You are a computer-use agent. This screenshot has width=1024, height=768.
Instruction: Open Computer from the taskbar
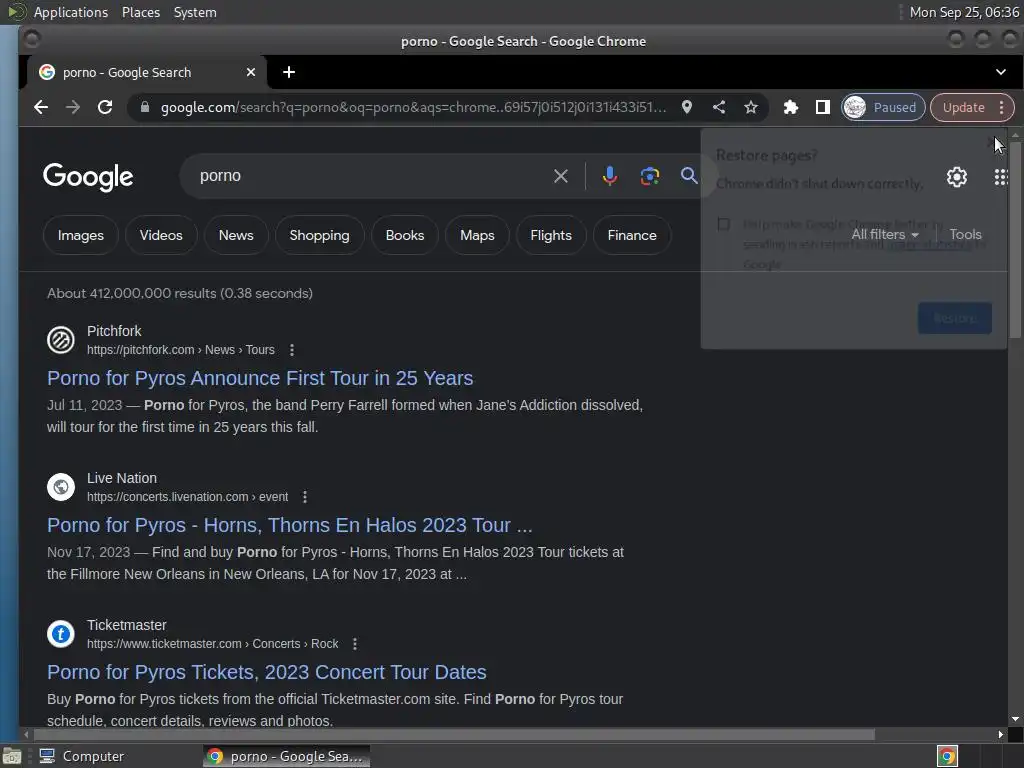pyautogui.click(x=82, y=756)
